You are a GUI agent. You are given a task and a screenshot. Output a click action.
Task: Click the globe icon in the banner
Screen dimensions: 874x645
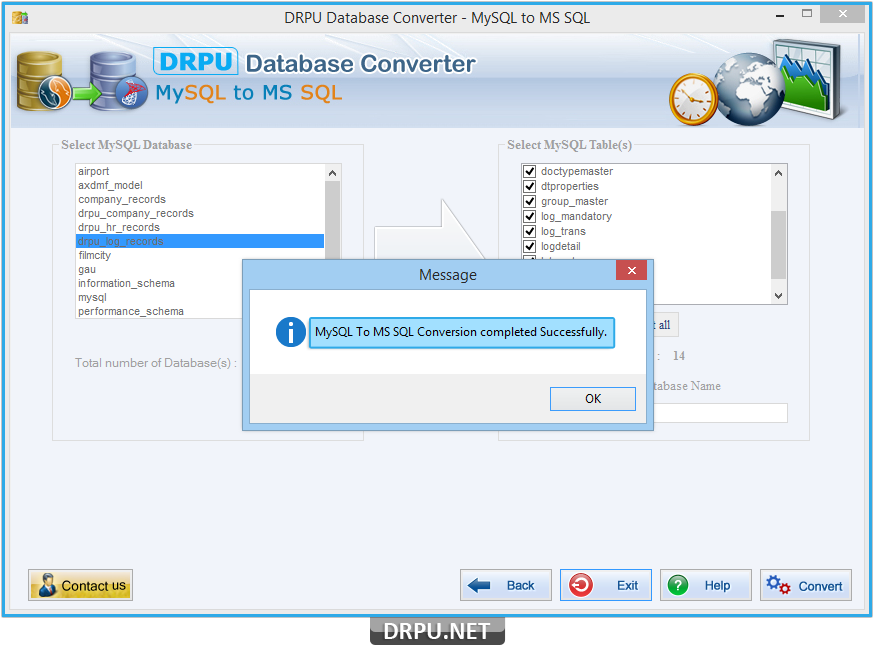tap(749, 89)
